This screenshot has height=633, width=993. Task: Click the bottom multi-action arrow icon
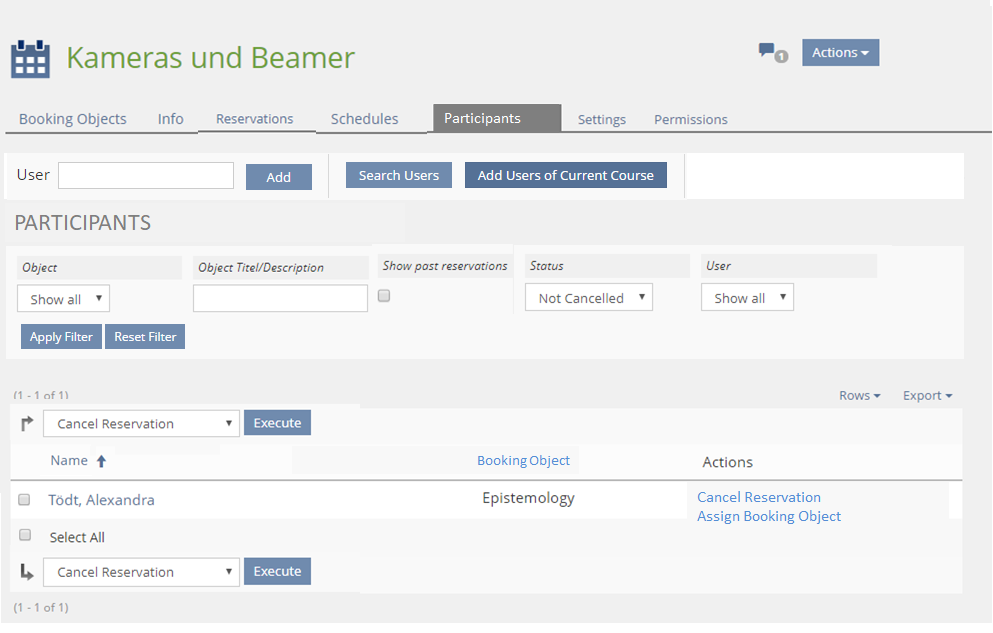tap(27, 572)
